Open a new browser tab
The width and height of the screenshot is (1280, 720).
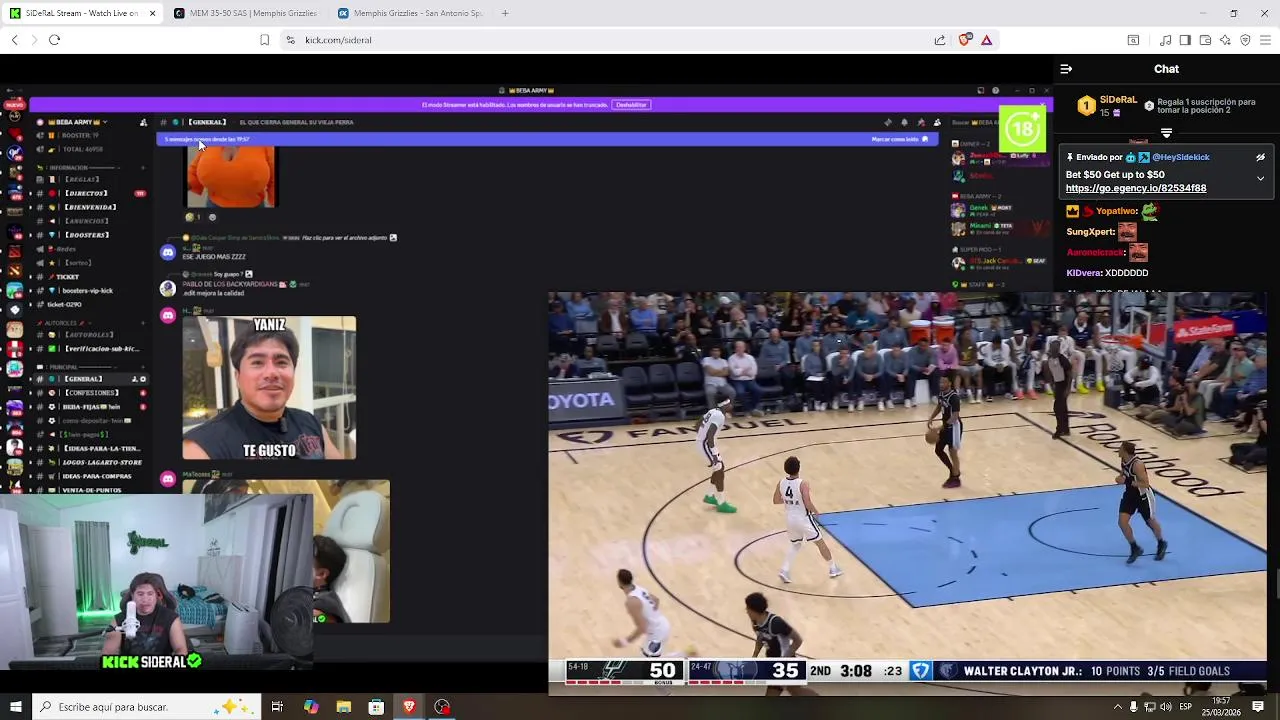tap(505, 13)
